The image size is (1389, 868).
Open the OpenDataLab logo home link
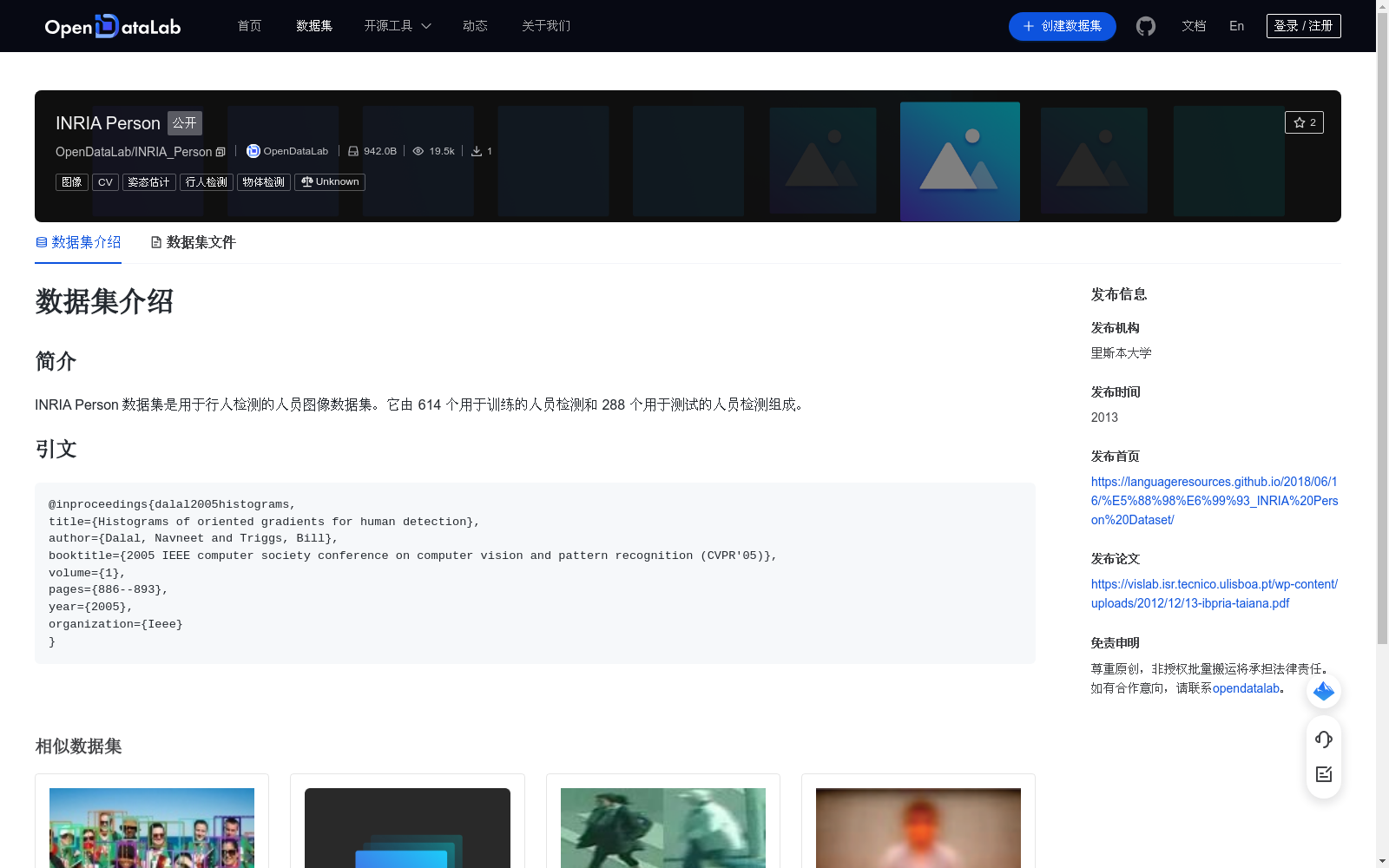(x=112, y=26)
